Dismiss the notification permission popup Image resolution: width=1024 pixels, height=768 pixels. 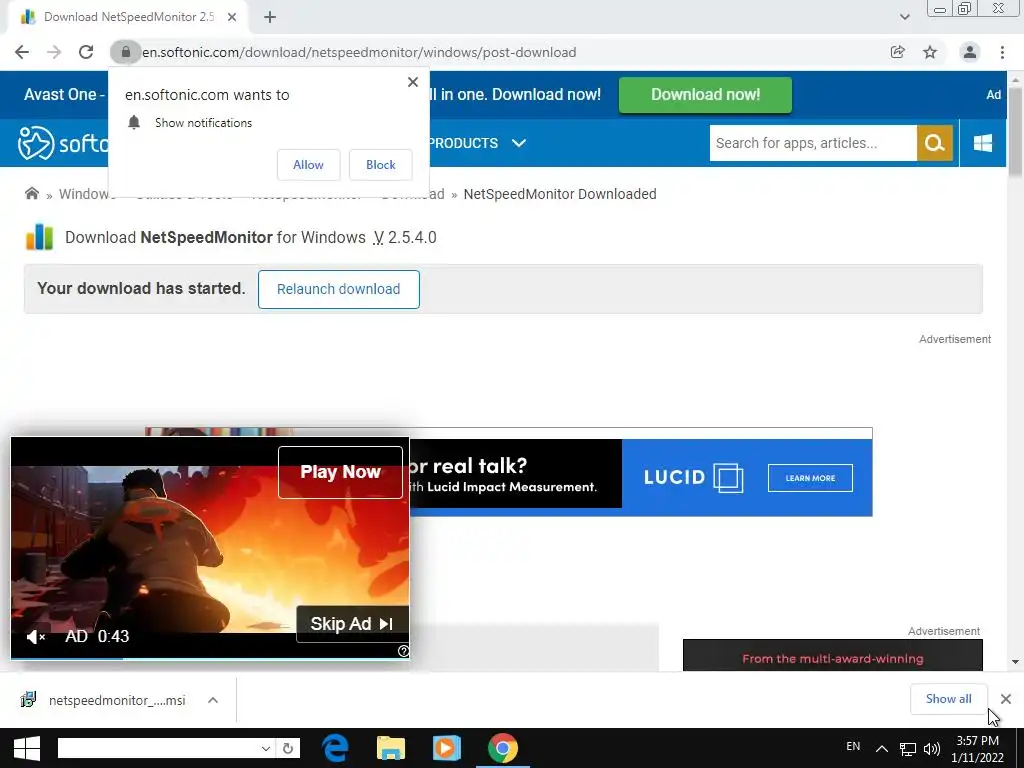413,82
